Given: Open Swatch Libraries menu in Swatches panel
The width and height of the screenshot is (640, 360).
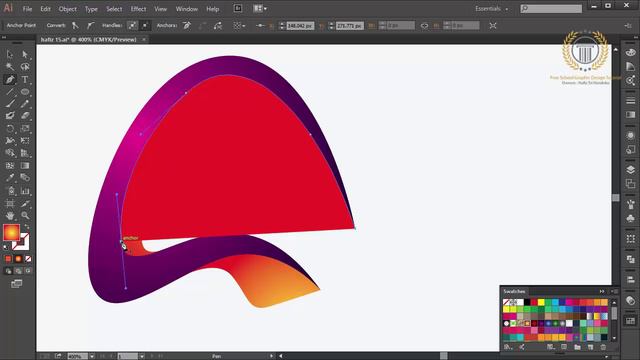Looking at the screenshot, I should pyautogui.click(x=508, y=347).
